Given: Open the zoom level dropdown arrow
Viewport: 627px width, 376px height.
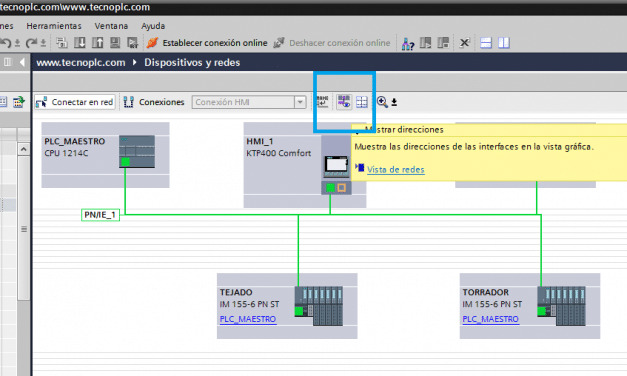Looking at the screenshot, I should 394,102.
